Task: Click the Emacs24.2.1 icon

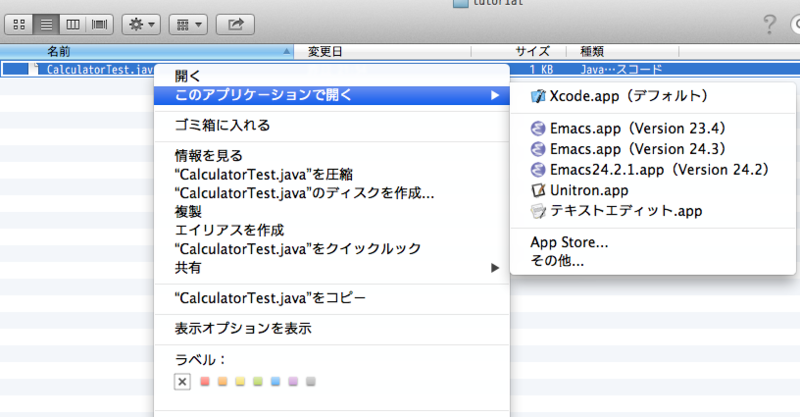Action: coord(538,169)
